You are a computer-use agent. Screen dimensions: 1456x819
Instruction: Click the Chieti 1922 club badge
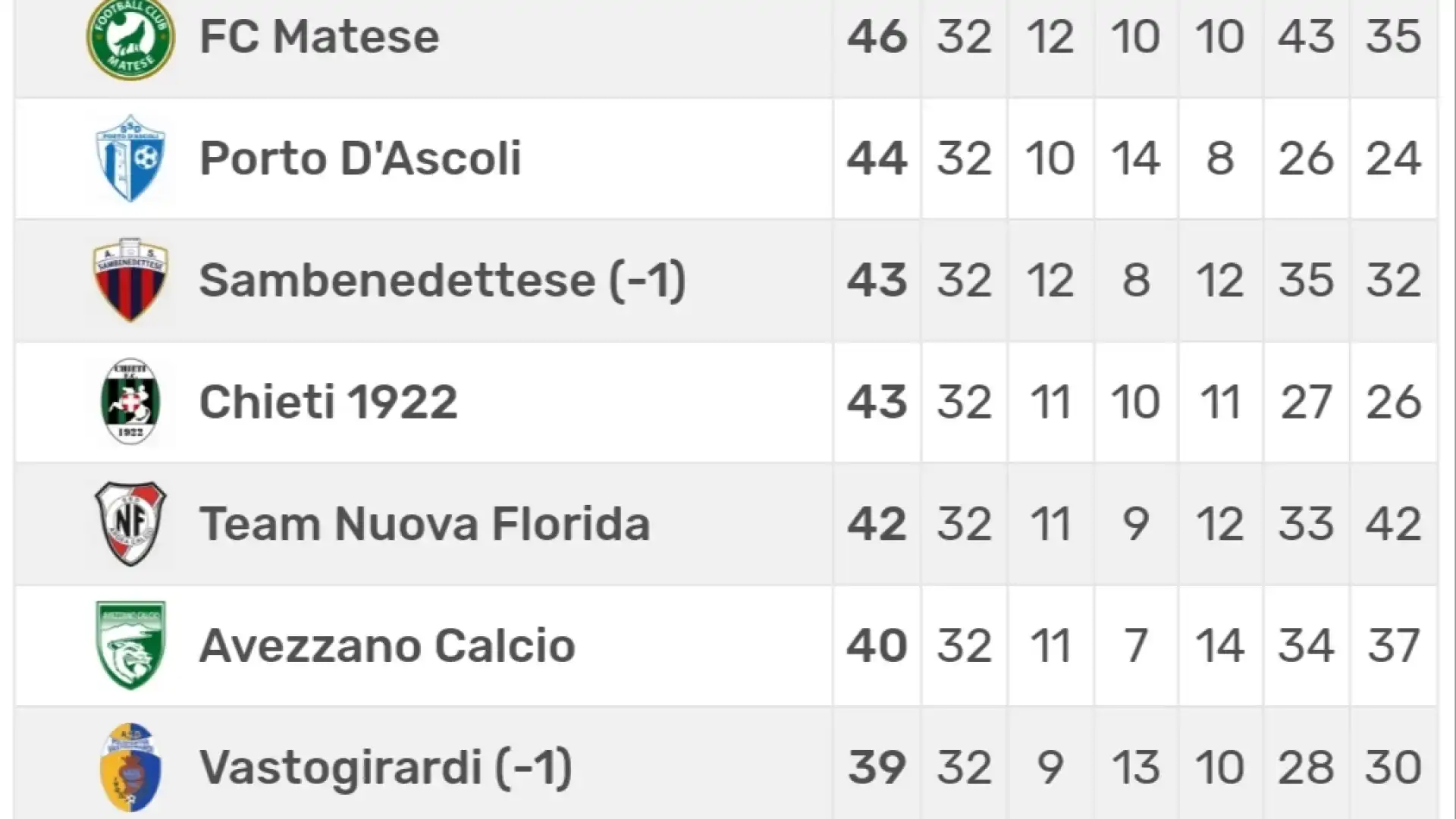(130, 402)
